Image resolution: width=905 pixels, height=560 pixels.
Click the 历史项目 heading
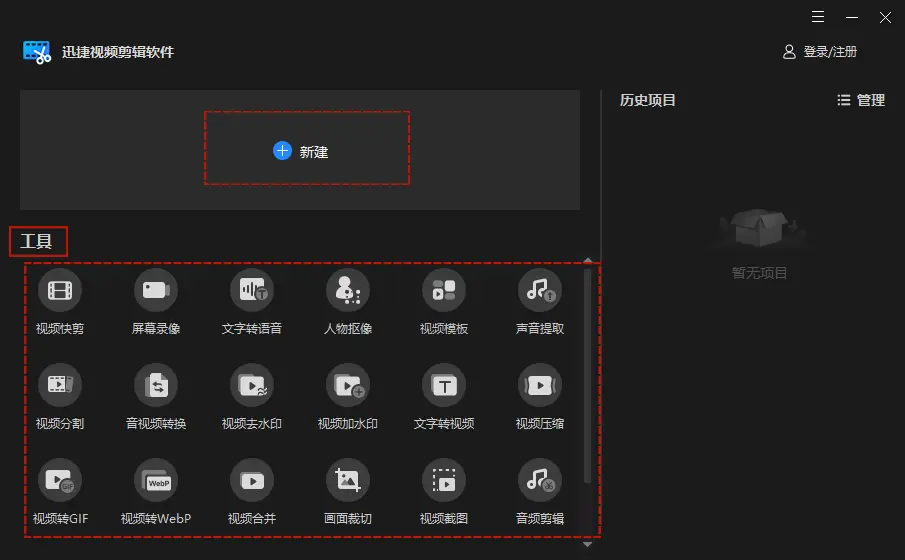click(x=648, y=100)
